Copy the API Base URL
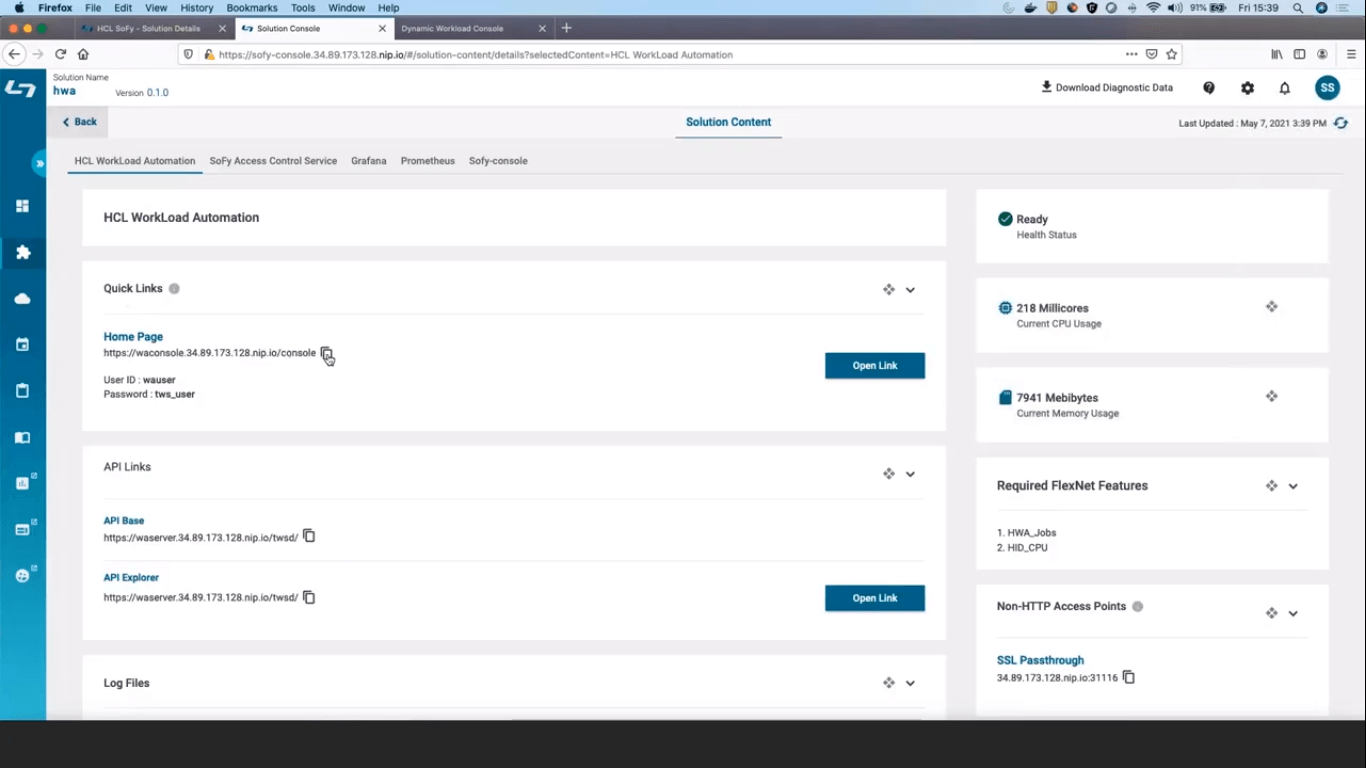 [x=309, y=536]
